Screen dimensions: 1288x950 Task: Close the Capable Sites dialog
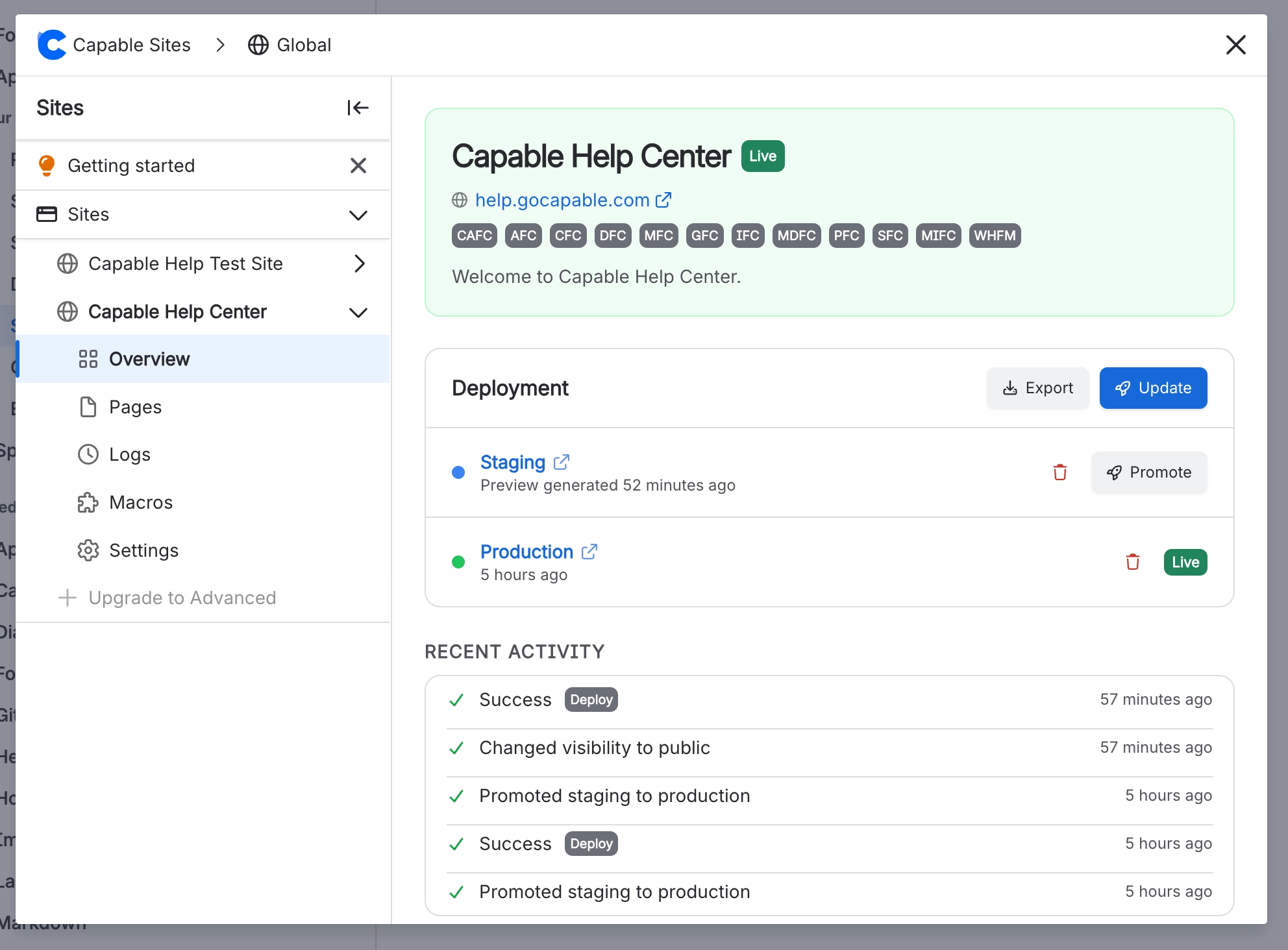tap(1235, 45)
